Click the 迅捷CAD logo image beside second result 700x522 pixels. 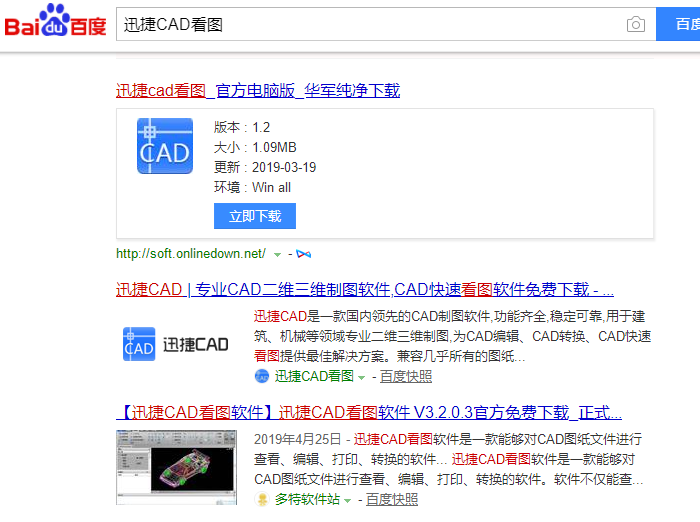pos(175,344)
